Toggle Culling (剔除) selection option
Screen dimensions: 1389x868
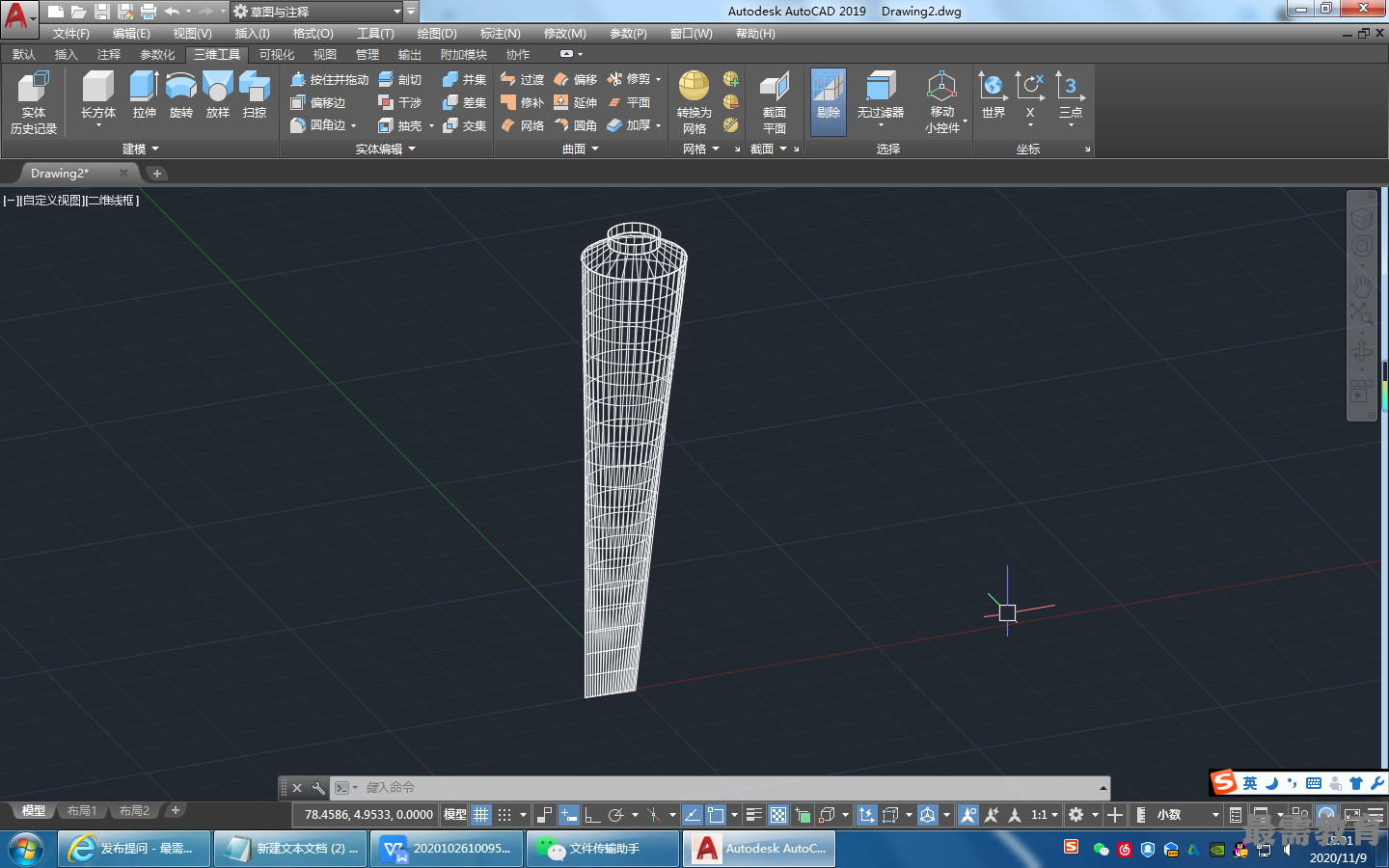tap(829, 100)
